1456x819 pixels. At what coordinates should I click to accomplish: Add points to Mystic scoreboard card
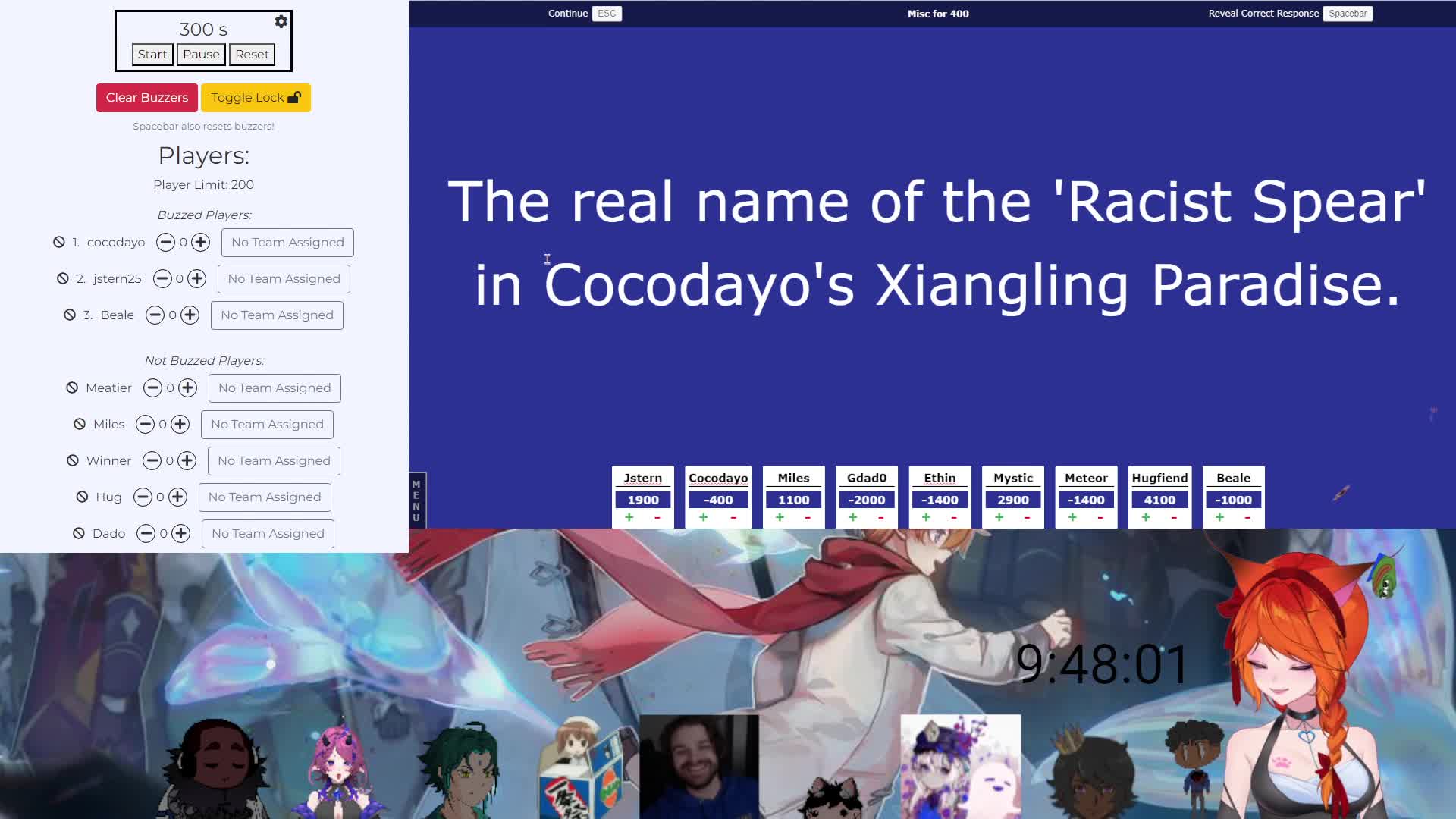pyautogui.click(x=999, y=517)
